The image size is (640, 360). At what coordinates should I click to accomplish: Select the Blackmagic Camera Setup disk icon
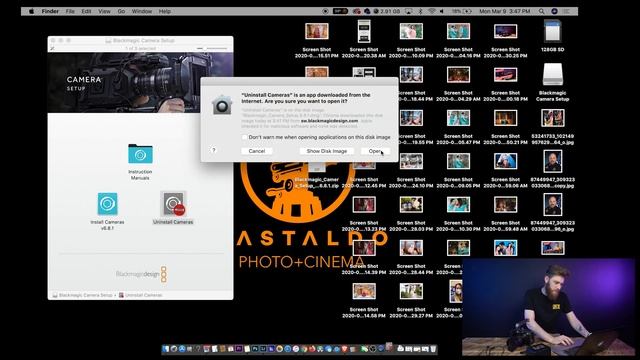click(553, 75)
